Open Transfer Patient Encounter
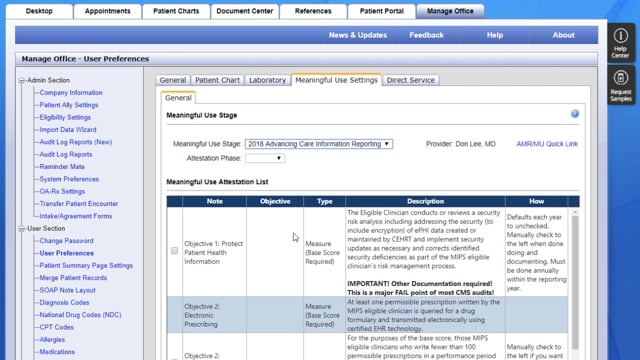Screen dimensions: 640x360 click(x=79, y=204)
